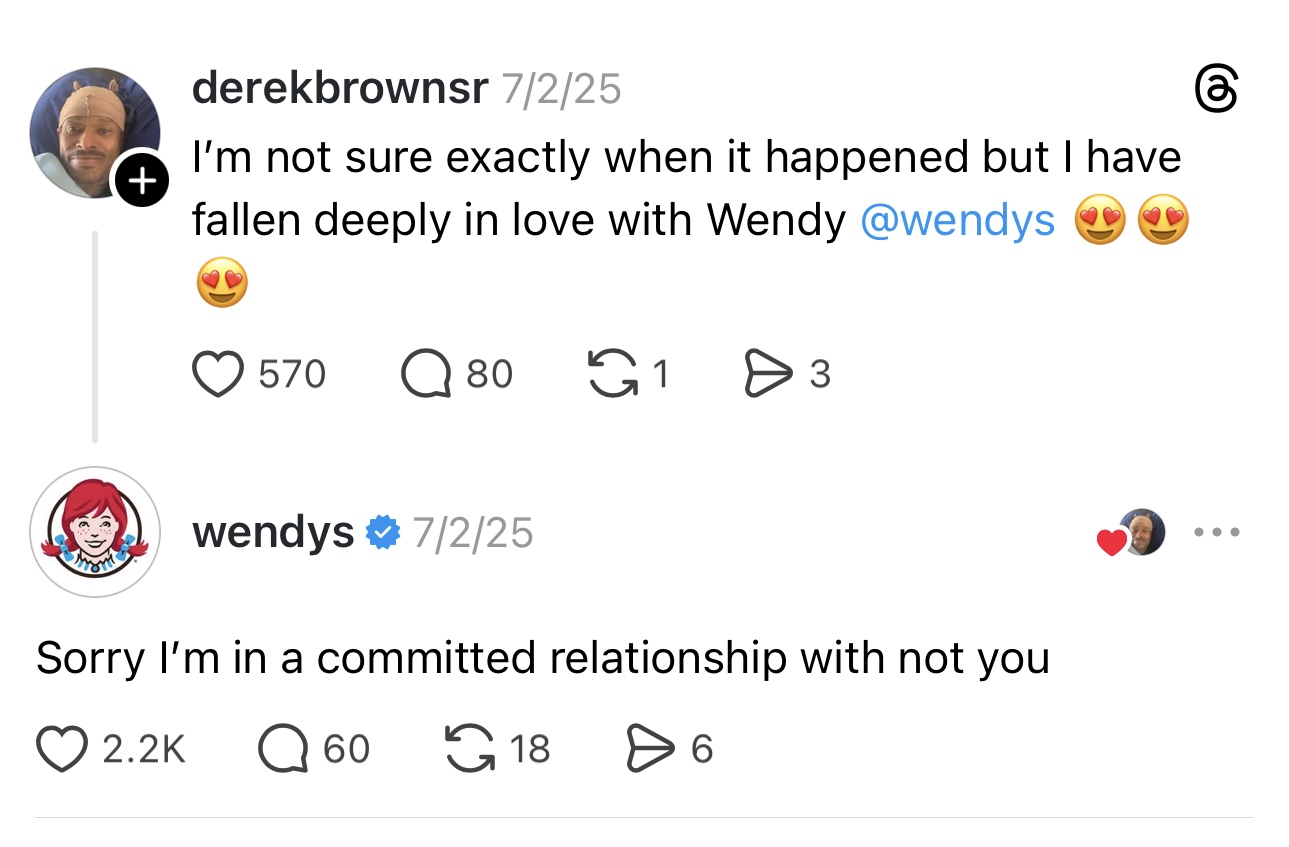1289x847 pixels.
Task: View derekbrownsr's profile picture
Action: 95,132
